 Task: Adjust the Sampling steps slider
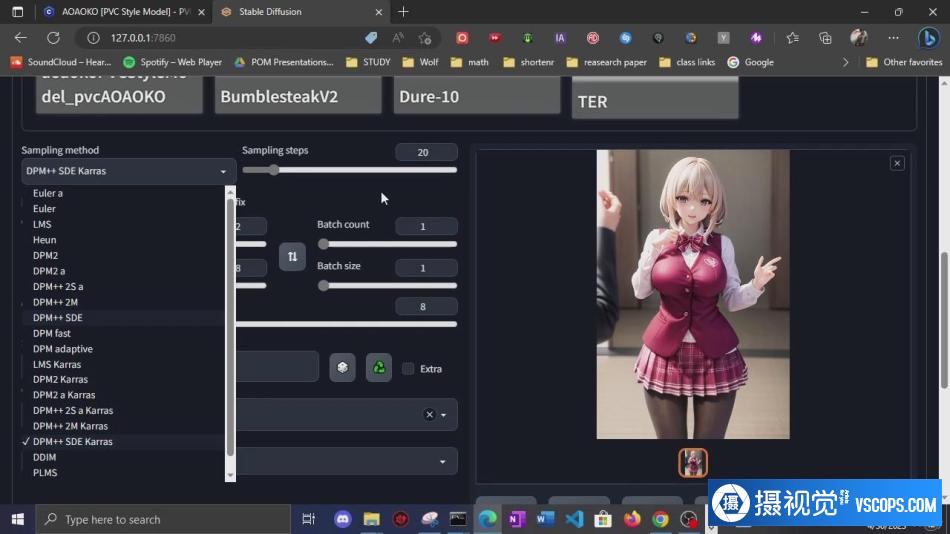350,170
